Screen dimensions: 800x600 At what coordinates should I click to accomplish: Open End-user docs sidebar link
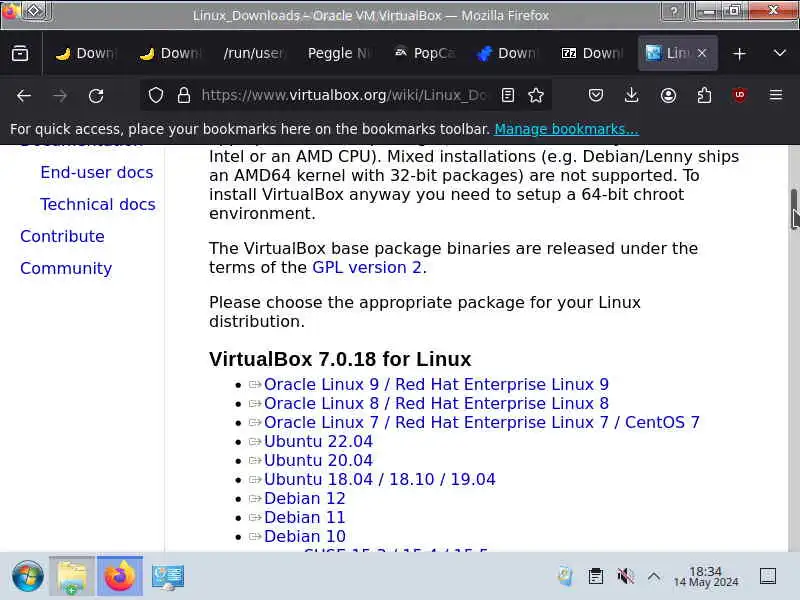[96, 172]
